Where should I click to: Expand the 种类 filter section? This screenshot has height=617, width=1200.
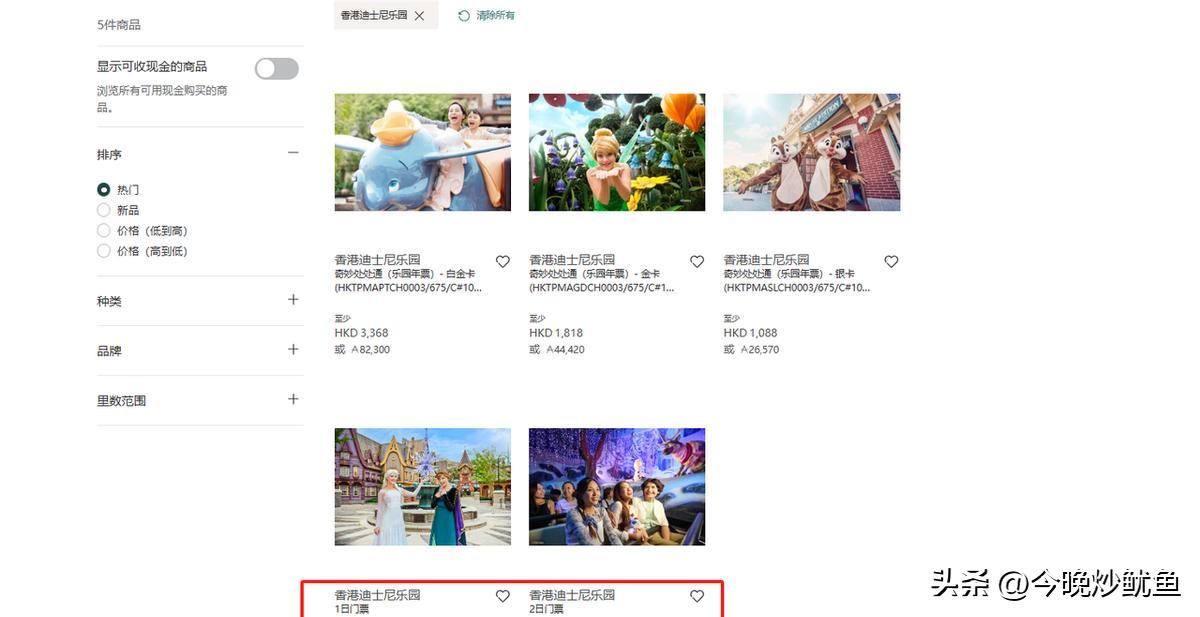(293, 300)
